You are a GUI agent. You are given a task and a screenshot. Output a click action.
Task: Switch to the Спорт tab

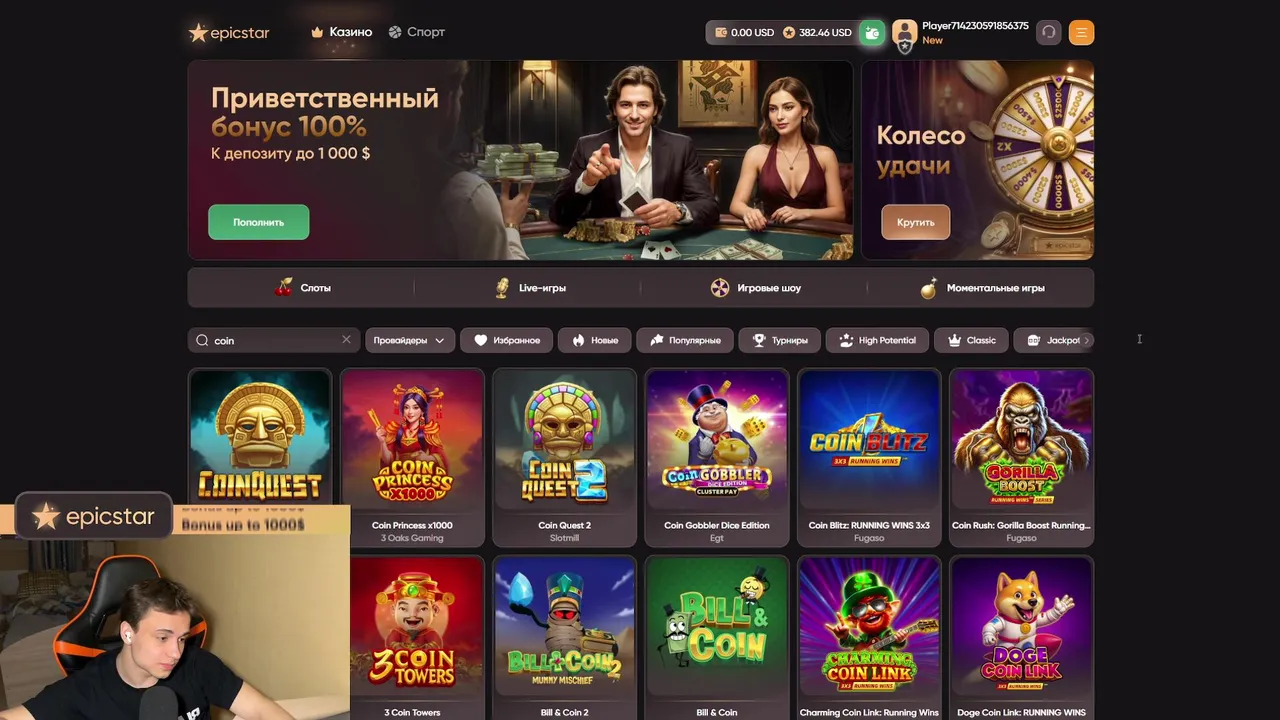click(x=417, y=32)
